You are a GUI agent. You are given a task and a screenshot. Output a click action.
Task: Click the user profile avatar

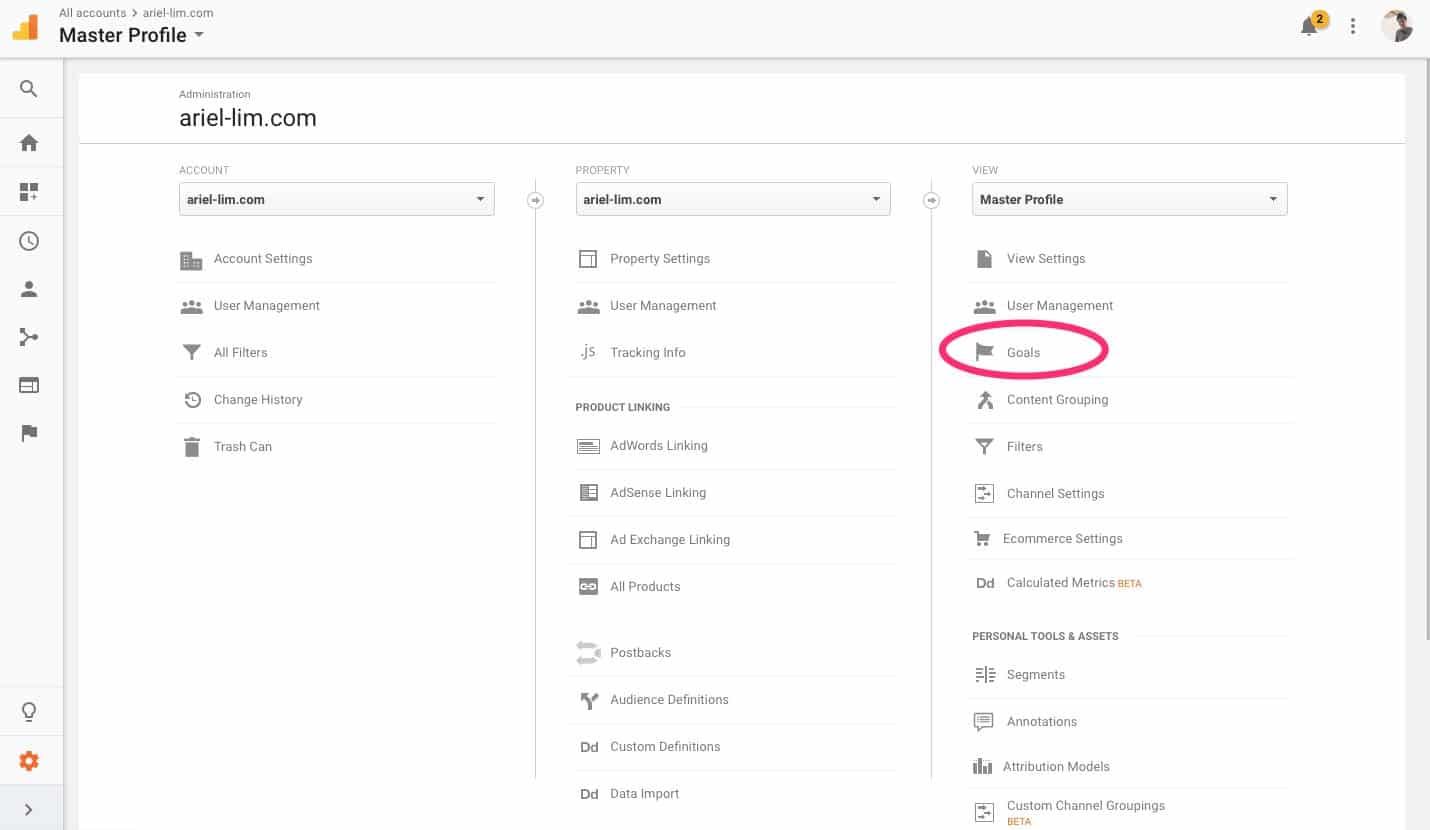coord(1397,26)
